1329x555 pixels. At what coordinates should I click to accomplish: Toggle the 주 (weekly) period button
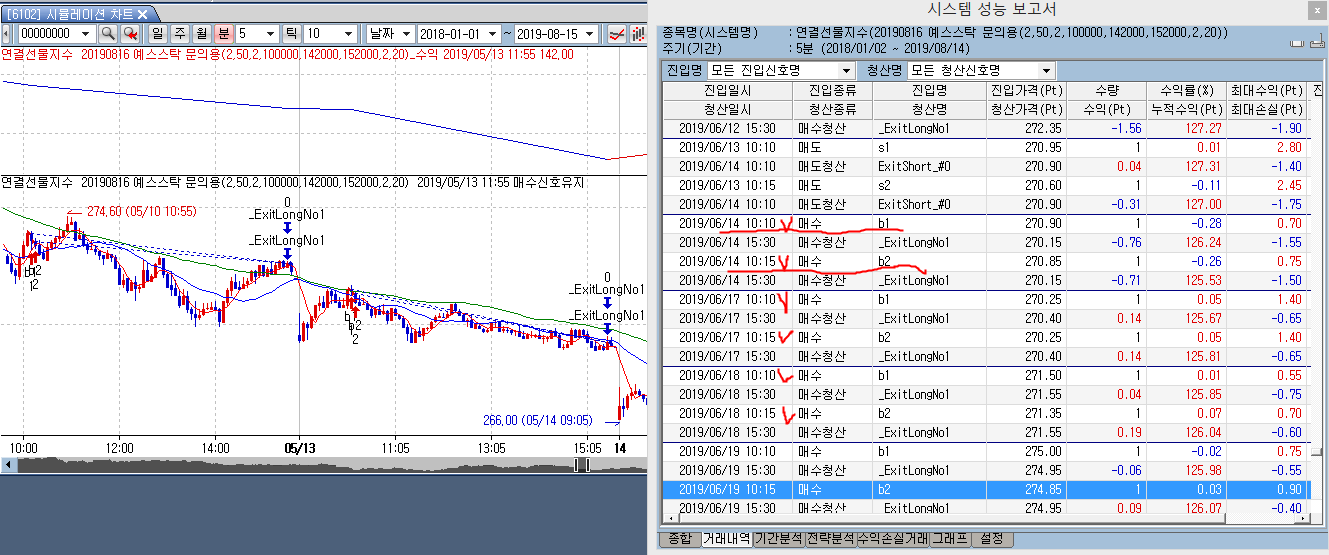pos(178,33)
